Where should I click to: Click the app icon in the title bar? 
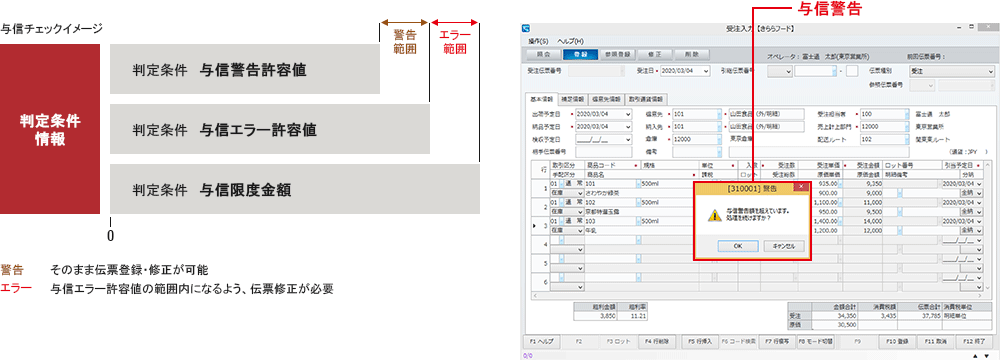(x=526, y=28)
